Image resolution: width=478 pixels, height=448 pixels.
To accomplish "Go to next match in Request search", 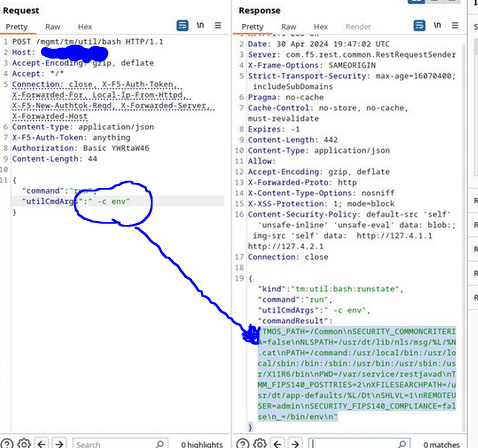I will coord(59,444).
